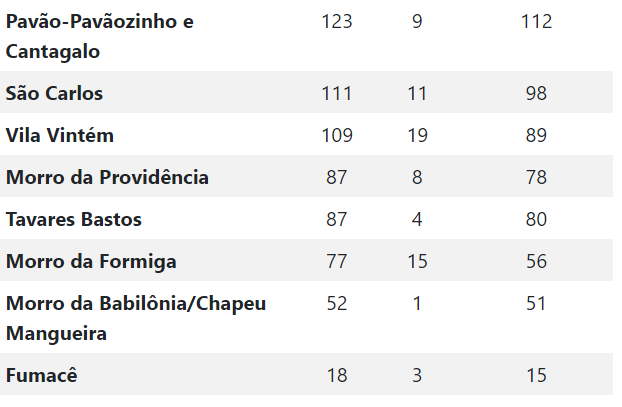Select the Morro da Providência label
The height and width of the screenshot is (407, 622).
[x=107, y=177]
